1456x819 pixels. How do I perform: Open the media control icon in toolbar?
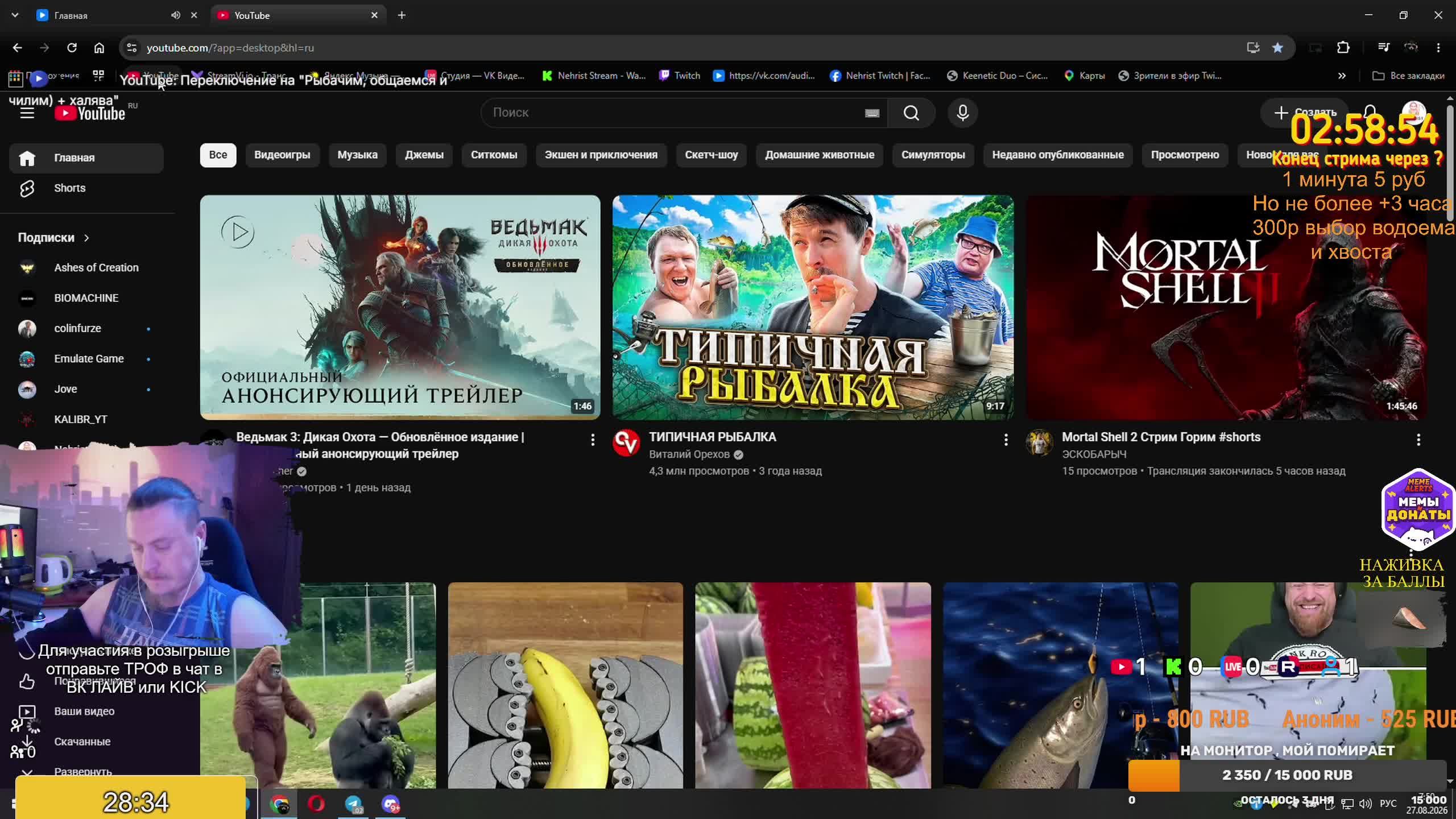(x=1384, y=48)
